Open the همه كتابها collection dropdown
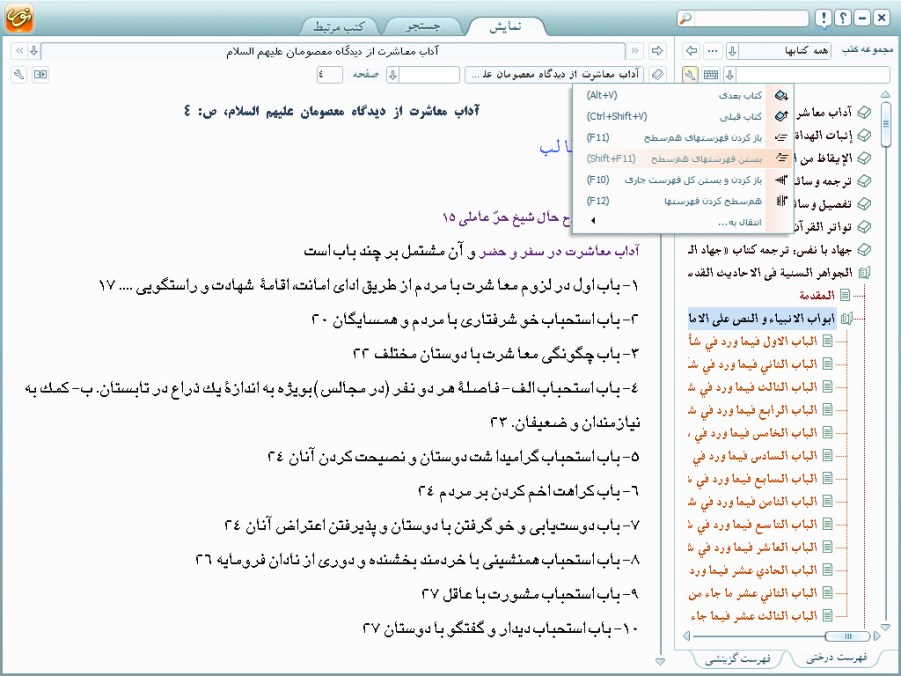The image size is (901, 676). 732,51
